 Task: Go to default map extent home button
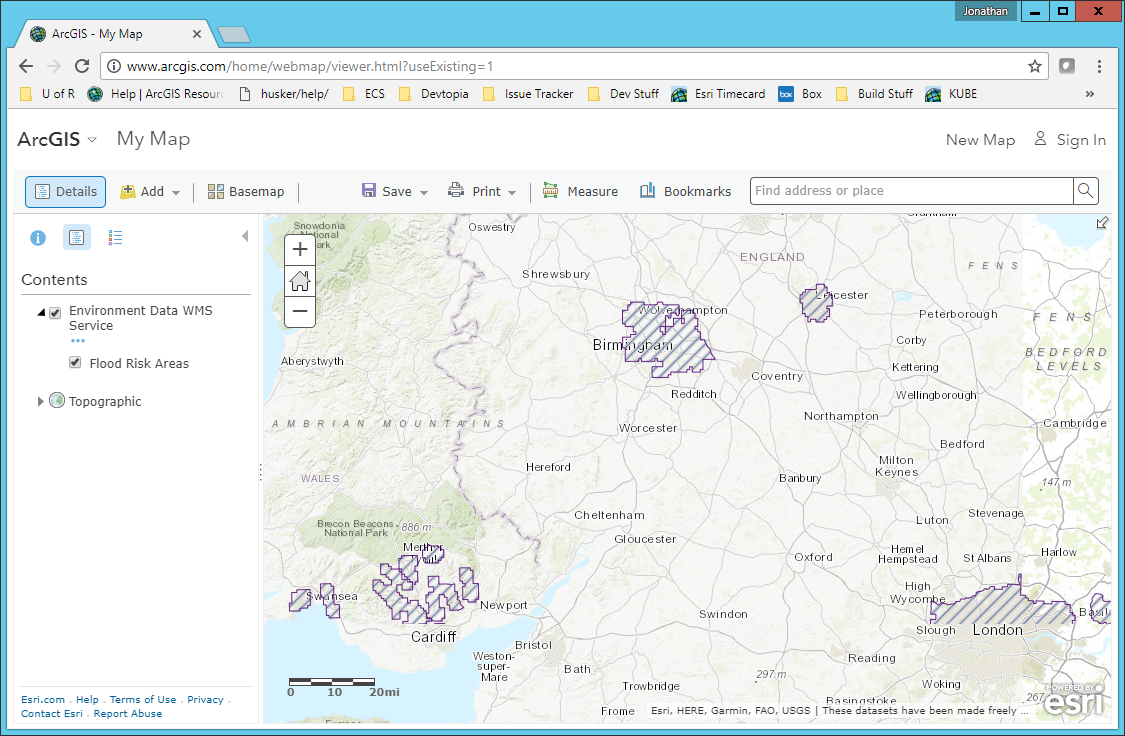[300, 281]
